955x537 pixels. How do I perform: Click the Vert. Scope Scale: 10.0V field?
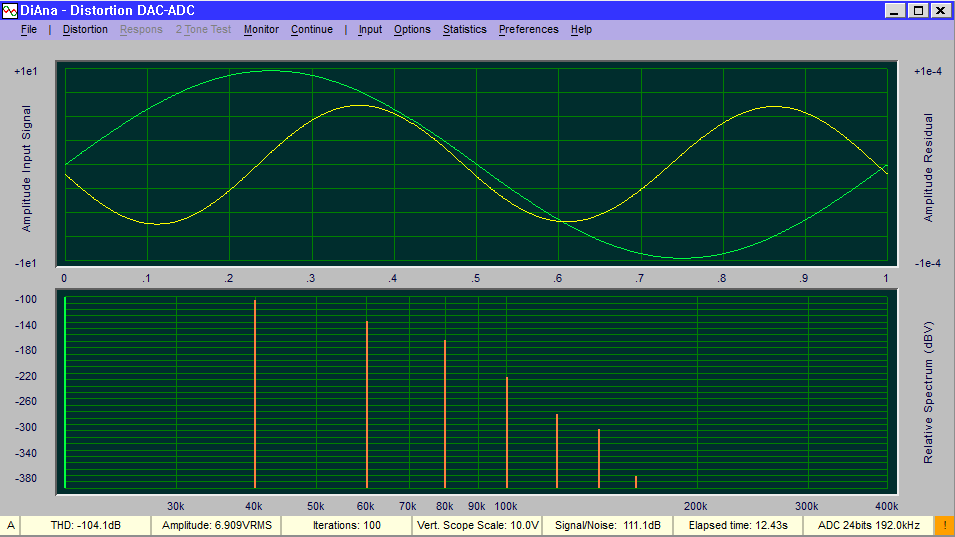point(478,525)
